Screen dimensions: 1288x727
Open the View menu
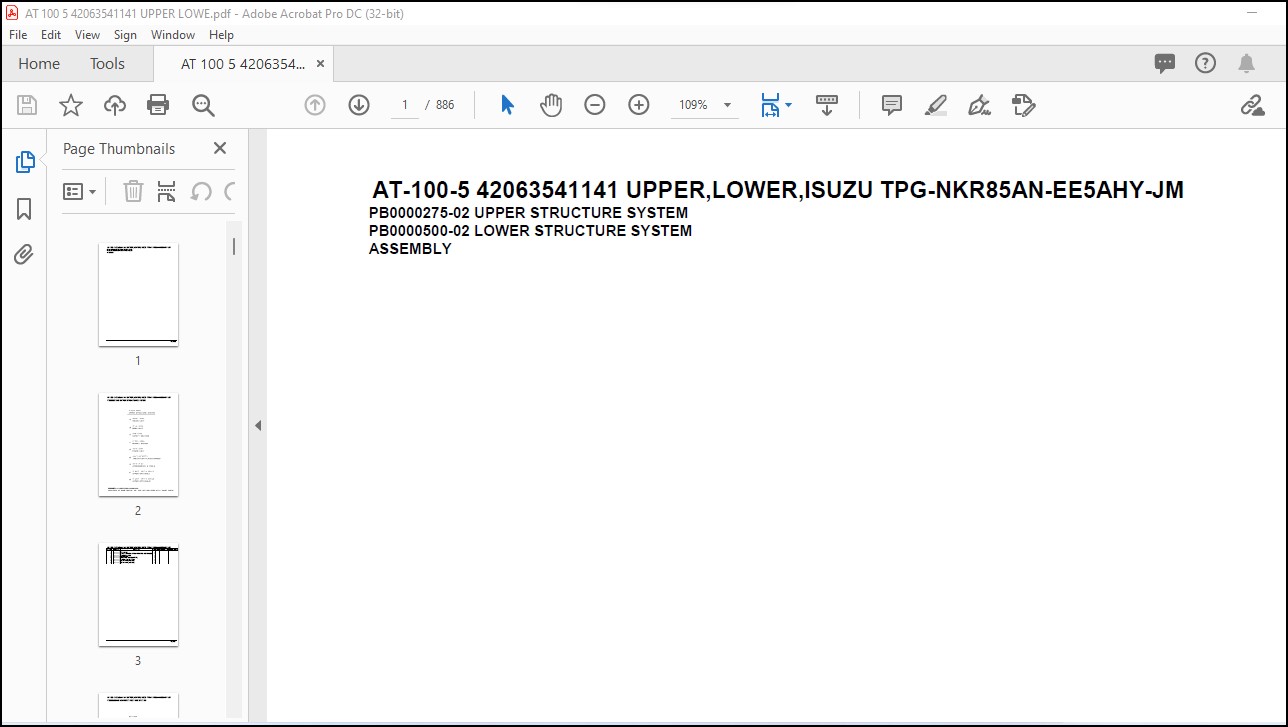(88, 34)
